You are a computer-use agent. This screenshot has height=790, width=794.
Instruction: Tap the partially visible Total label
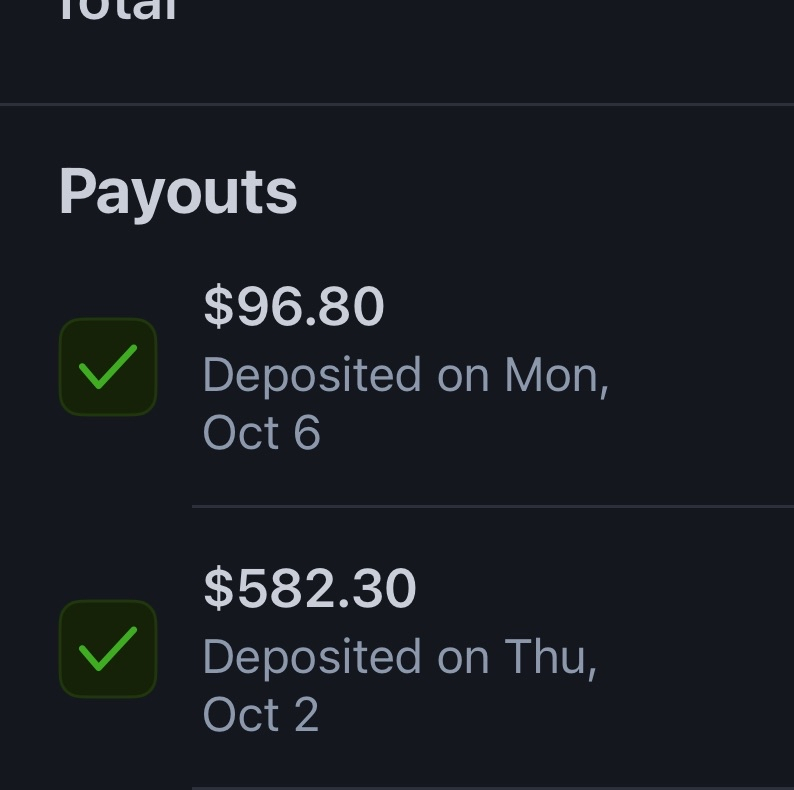point(118,12)
